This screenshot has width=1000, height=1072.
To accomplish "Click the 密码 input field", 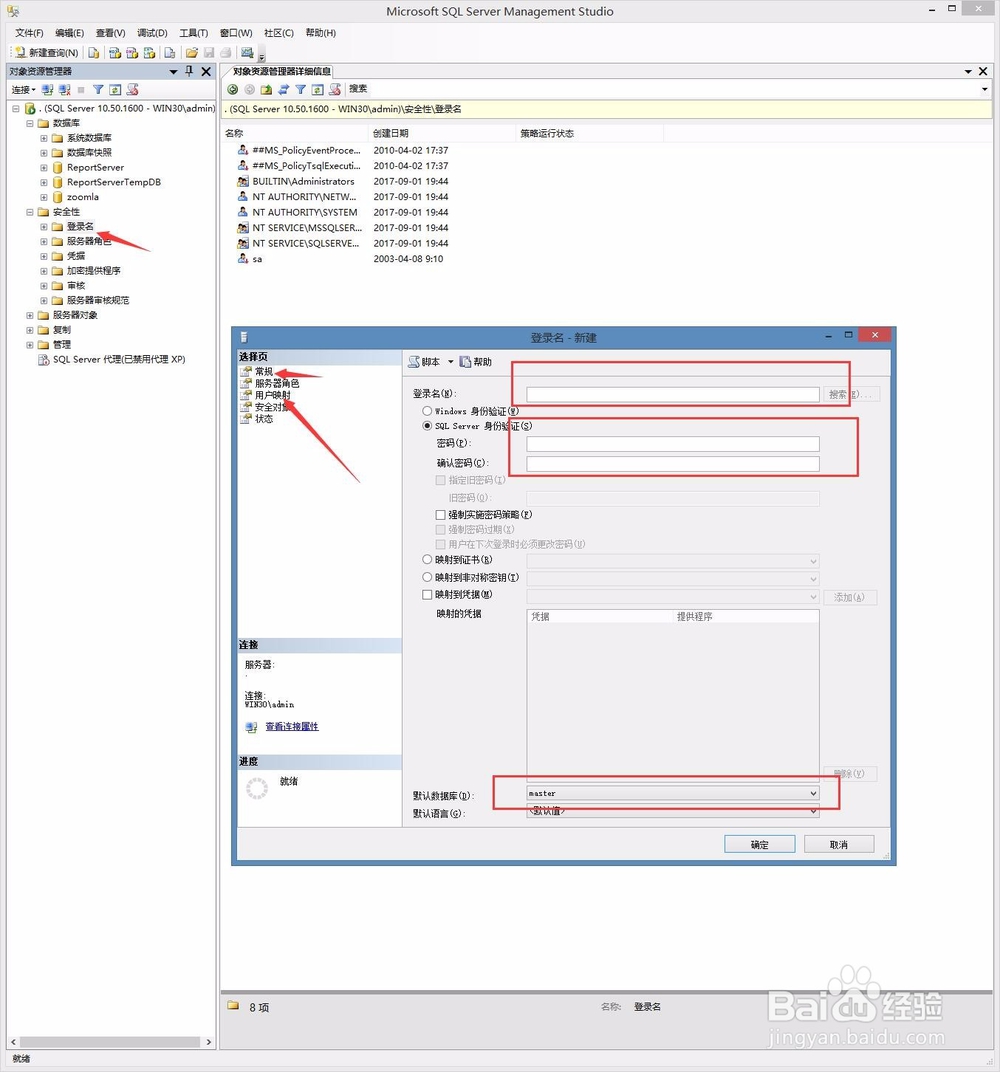I will coord(673,444).
